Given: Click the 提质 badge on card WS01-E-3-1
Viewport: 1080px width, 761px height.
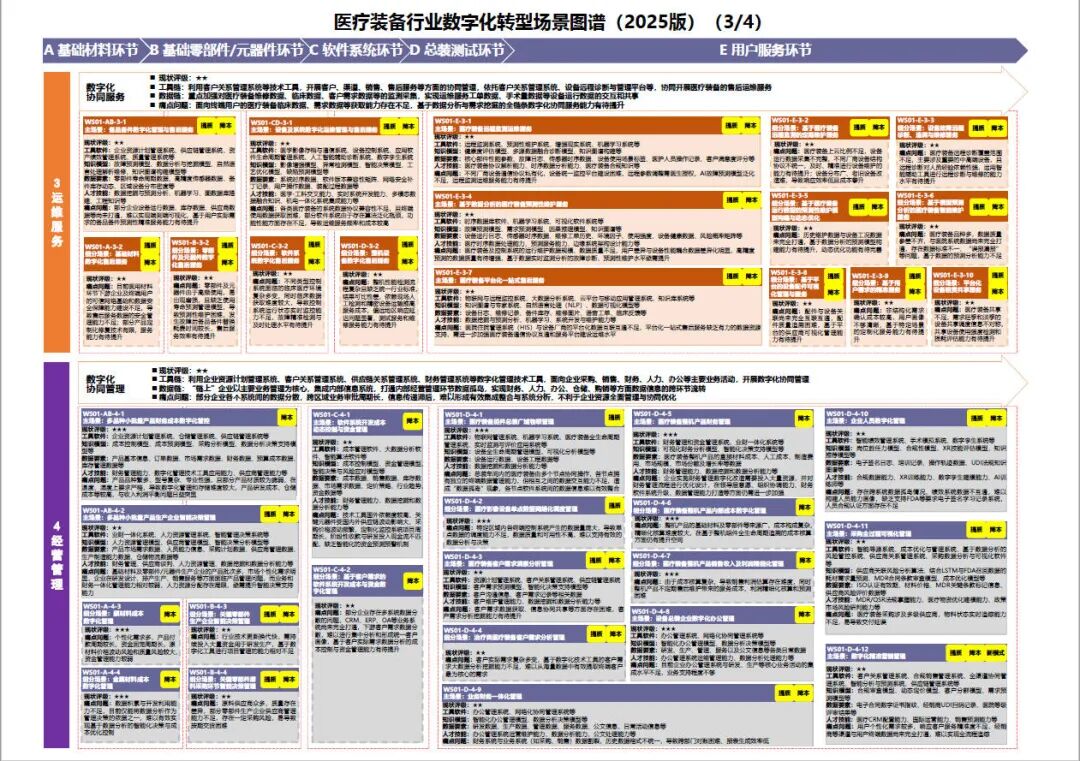Looking at the screenshot, I should coord(730,126).
